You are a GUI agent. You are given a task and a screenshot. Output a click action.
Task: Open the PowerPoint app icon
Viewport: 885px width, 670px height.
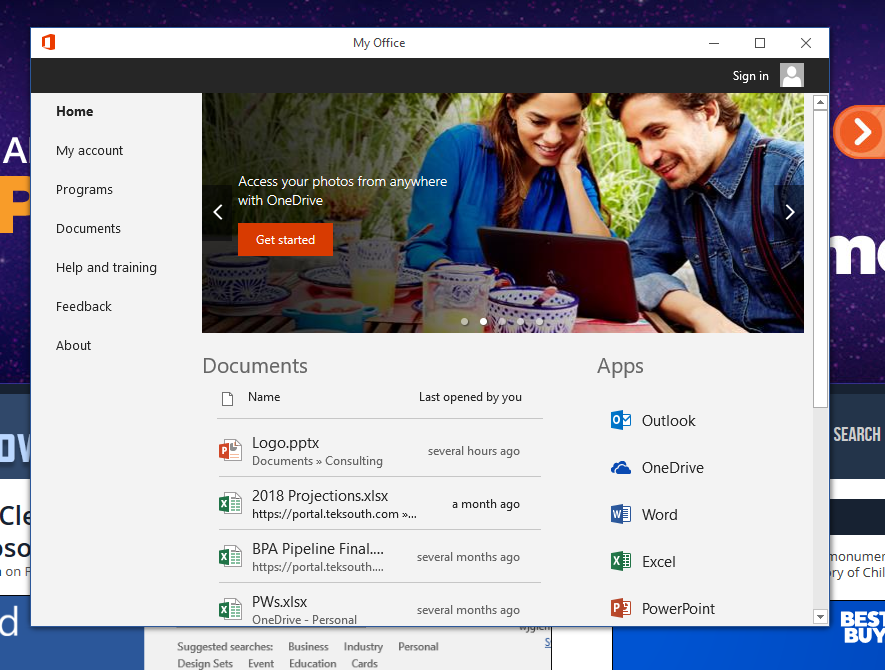pos(621,608)
